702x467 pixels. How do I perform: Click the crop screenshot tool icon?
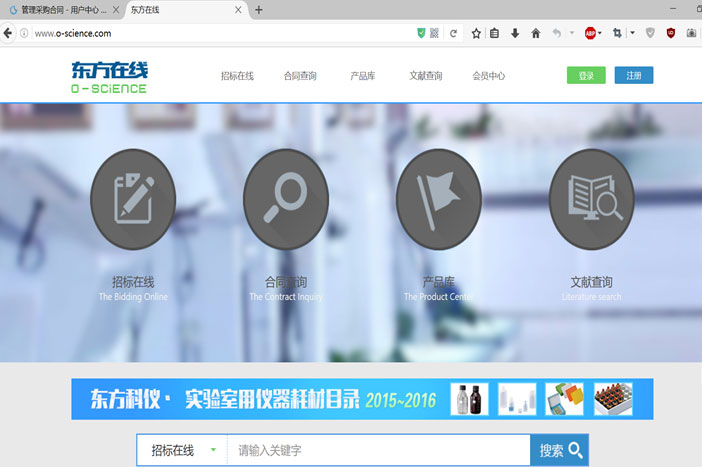617,33
